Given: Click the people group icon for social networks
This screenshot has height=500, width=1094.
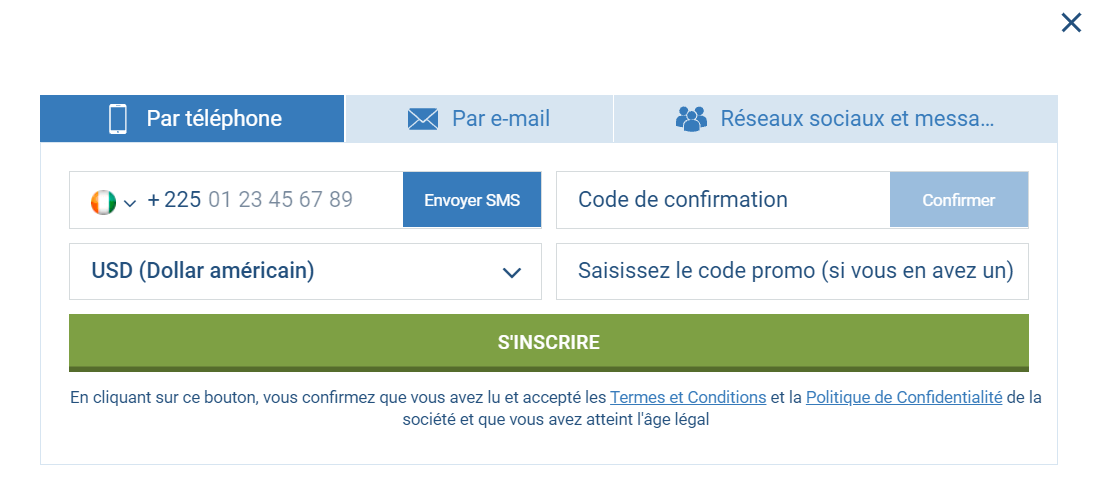Looking at the screenshot, I should (691, 119).
